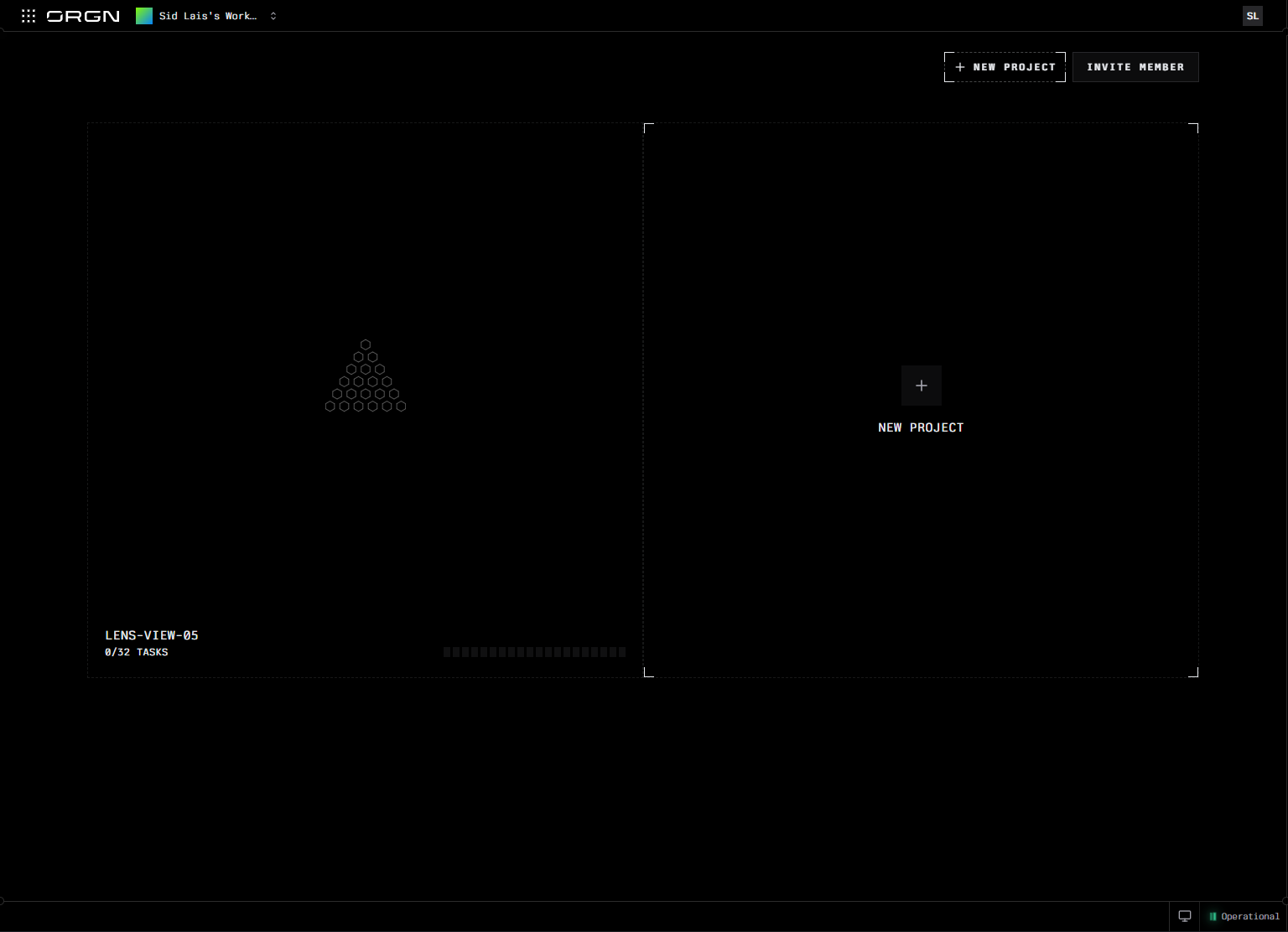The image size is (1288, 932).
Task: Click the monitor icon in status bar
Action: pyautogui.click(x=1184, y=916)
